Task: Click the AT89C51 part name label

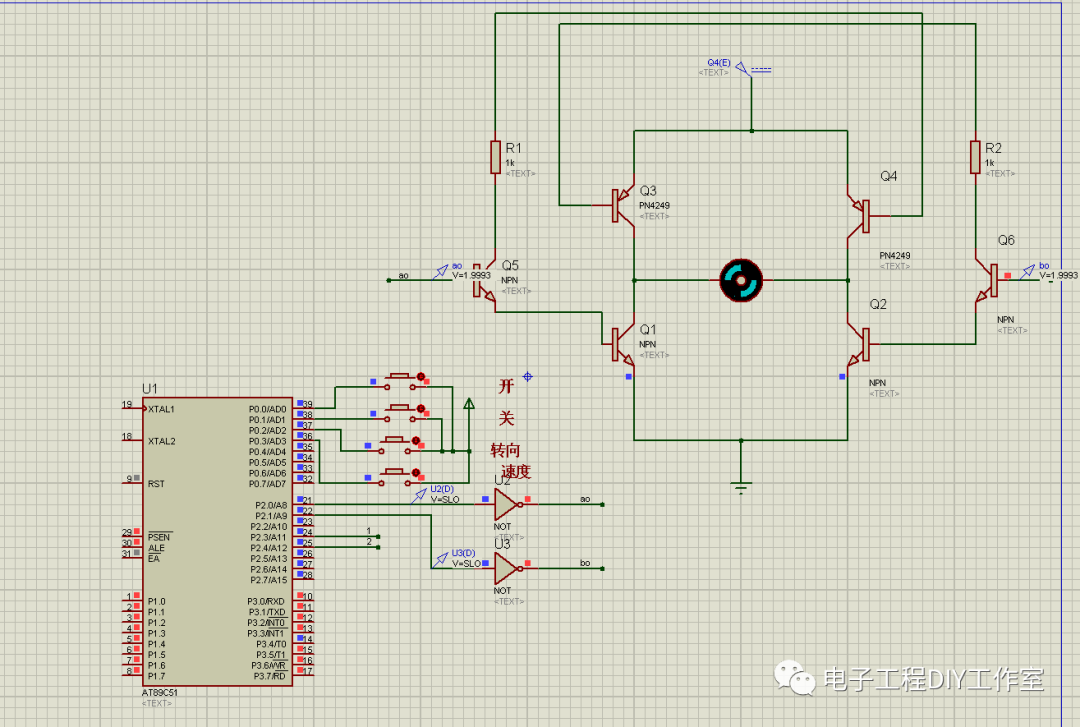Action: pyautogui.click(x=160, y=693)
